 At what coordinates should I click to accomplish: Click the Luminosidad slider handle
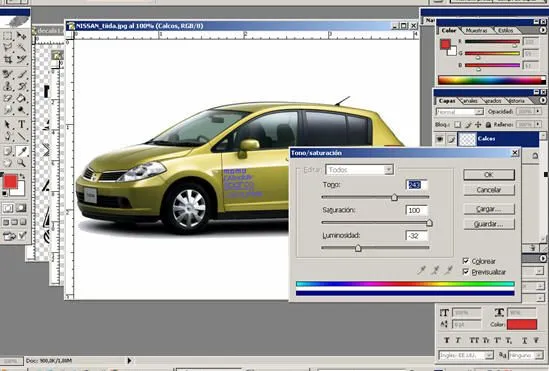(358, 248)
